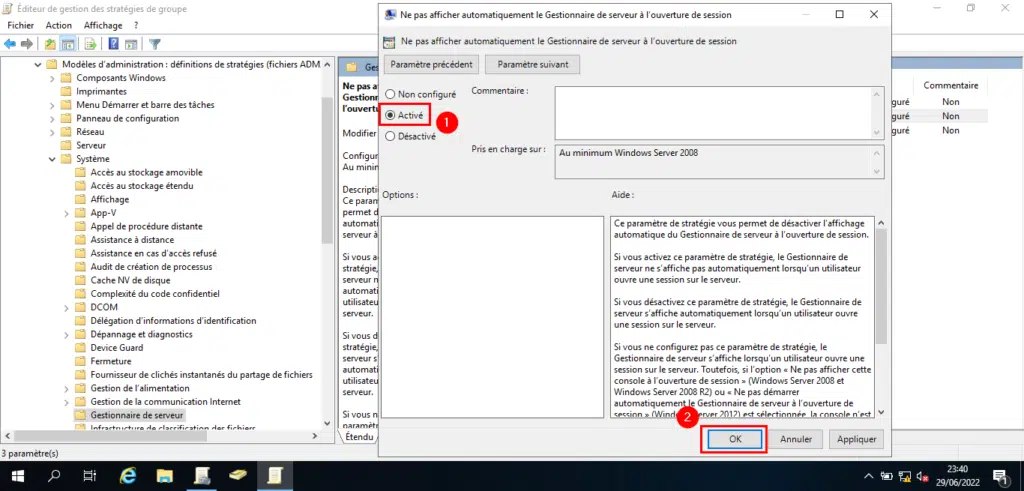Expand 'Dépannage et diagnostics' tree node

pos(67,334)
